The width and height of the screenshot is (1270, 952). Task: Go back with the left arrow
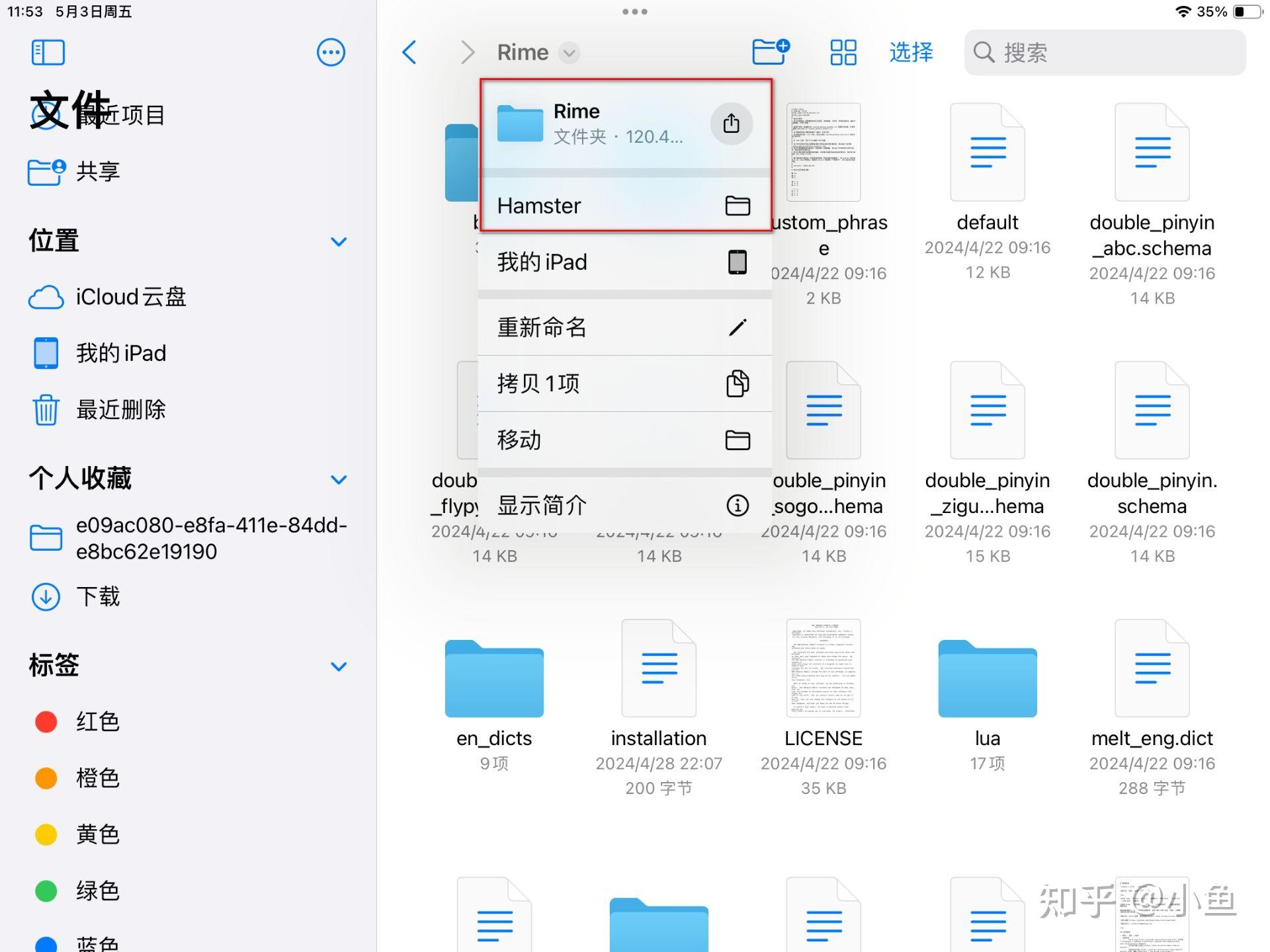pos(410,52)
